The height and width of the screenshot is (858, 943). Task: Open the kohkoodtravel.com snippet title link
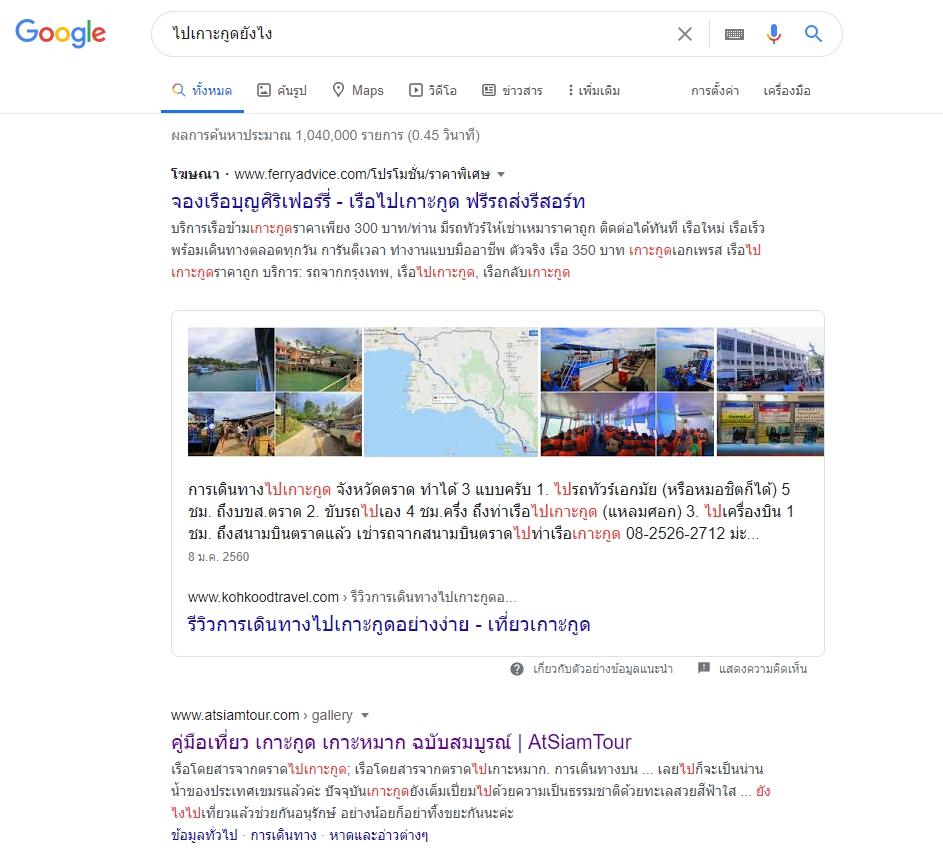389,625
